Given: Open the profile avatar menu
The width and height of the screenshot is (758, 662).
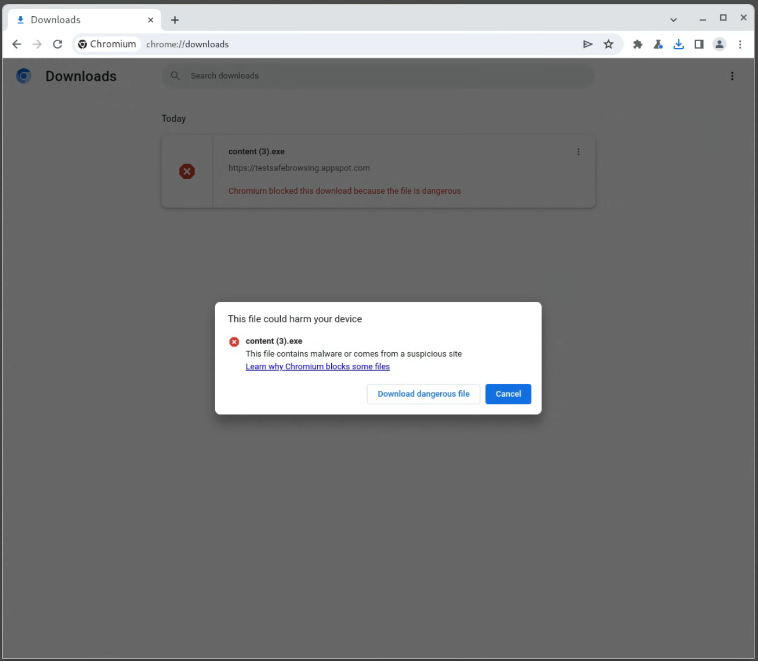Looking at the screenshot, I should (719, 44).
